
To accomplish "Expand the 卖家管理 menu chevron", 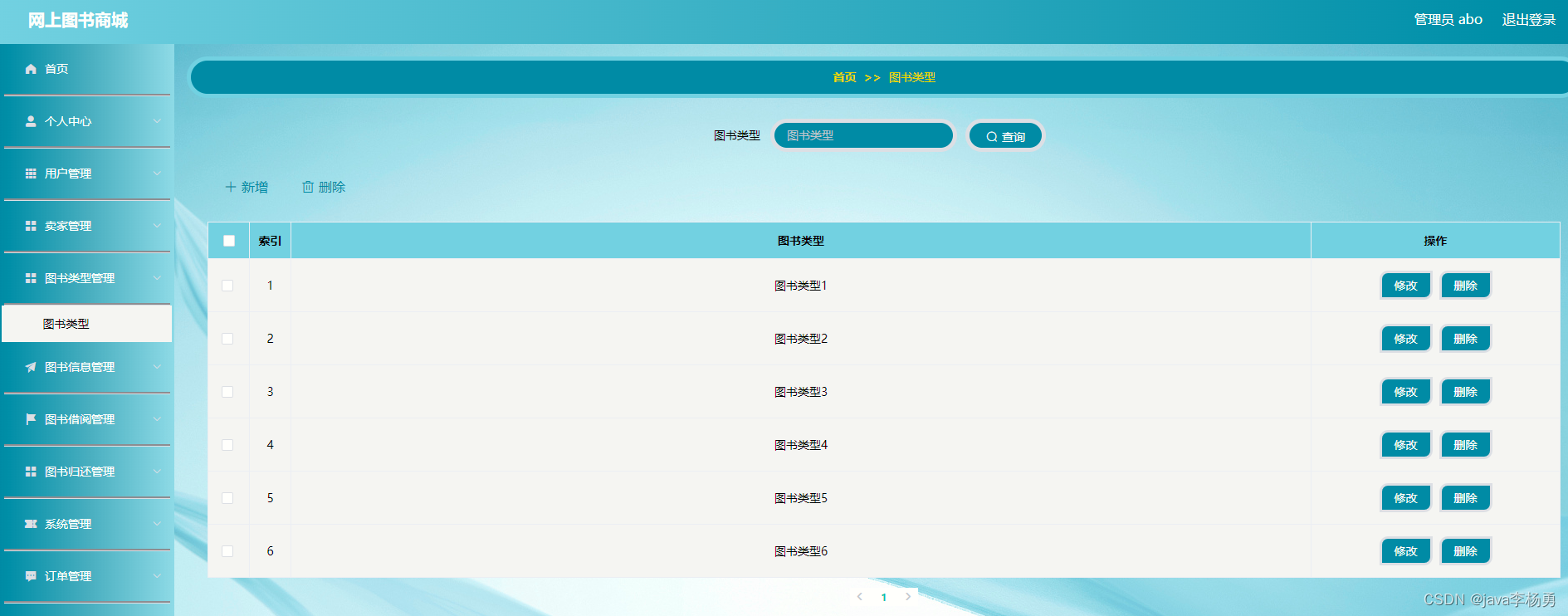I will click(157, 226).
